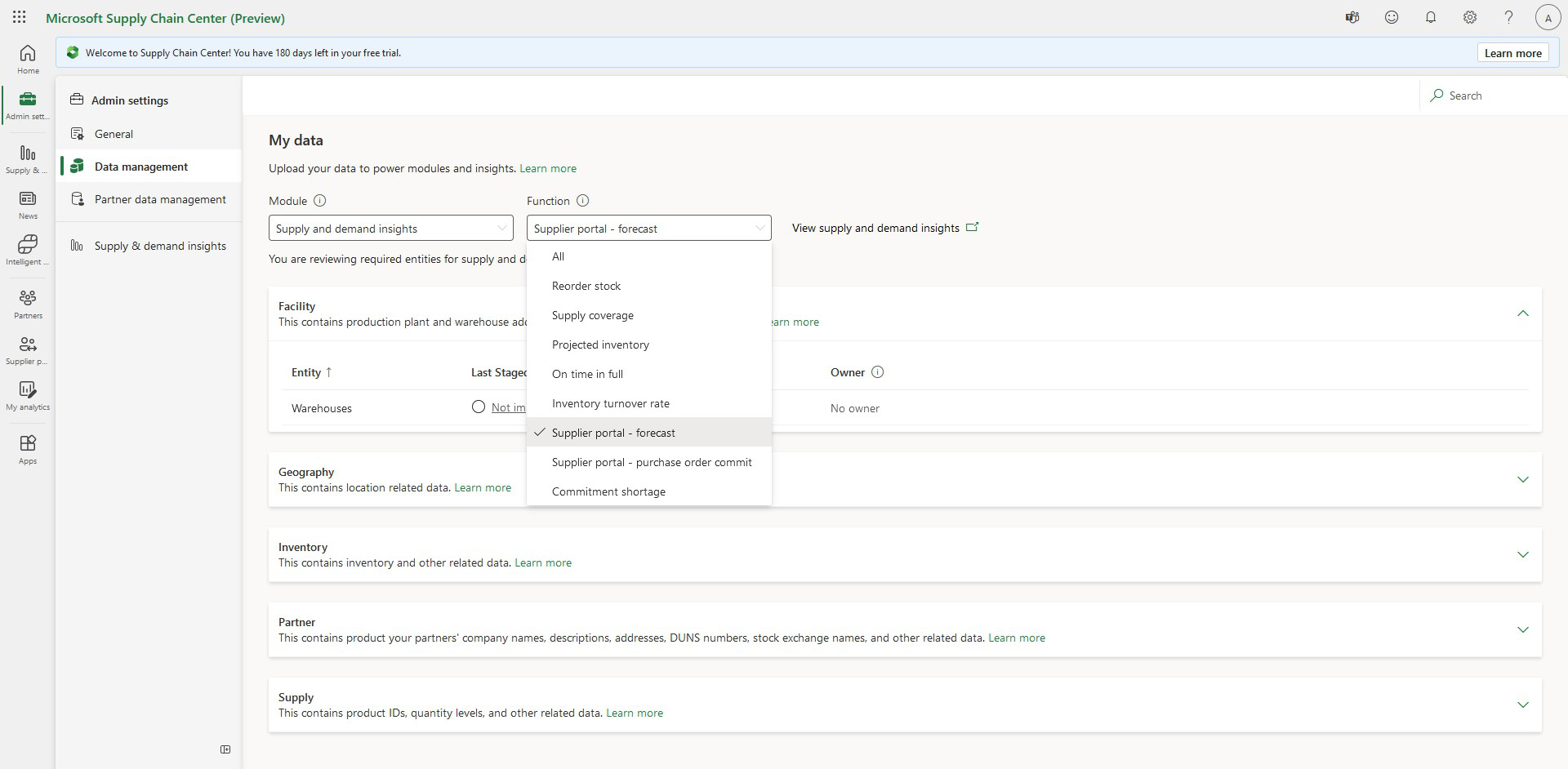Collapse the side navigation panel icon
This screenshot has width=1568, height=769.
(225, 749)
